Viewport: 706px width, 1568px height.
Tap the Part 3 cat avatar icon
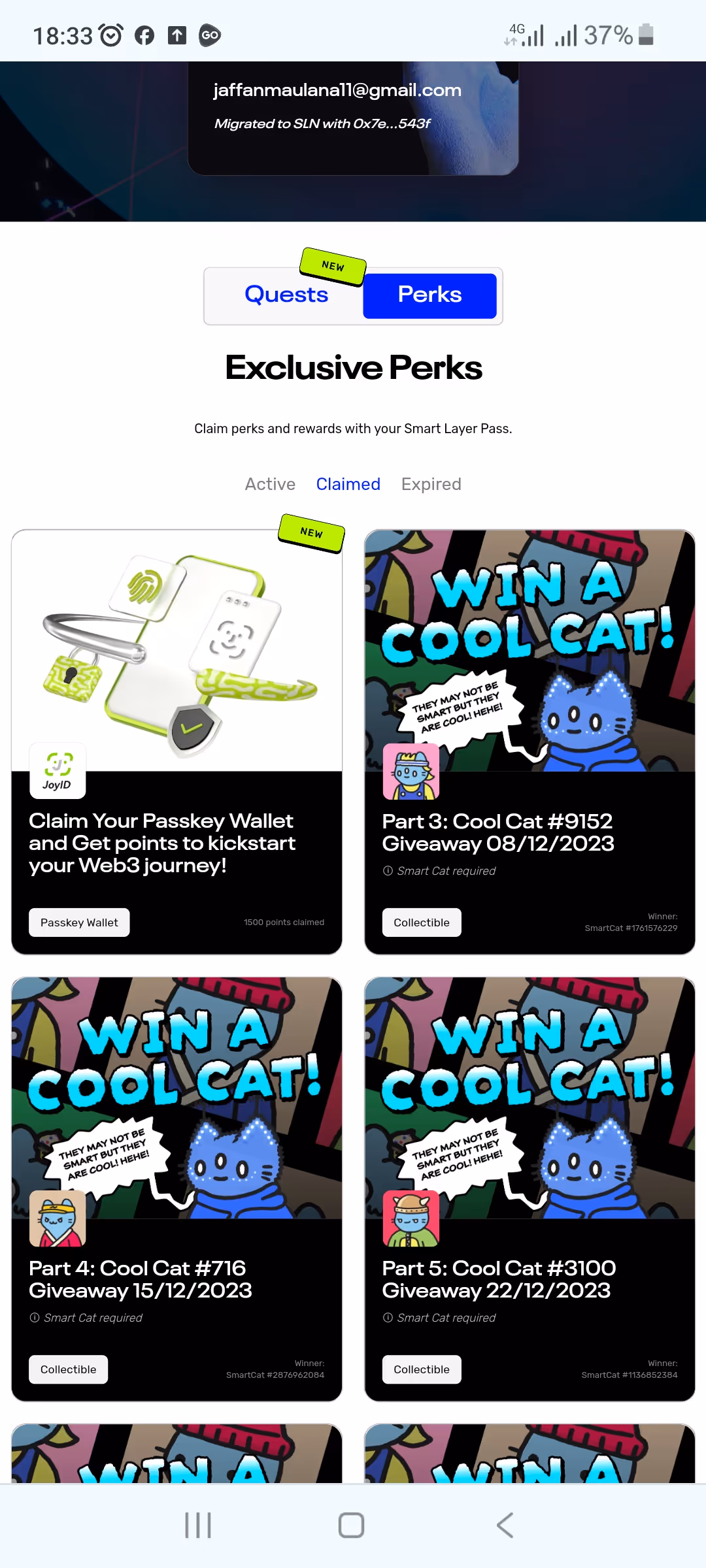pos(411,771)
